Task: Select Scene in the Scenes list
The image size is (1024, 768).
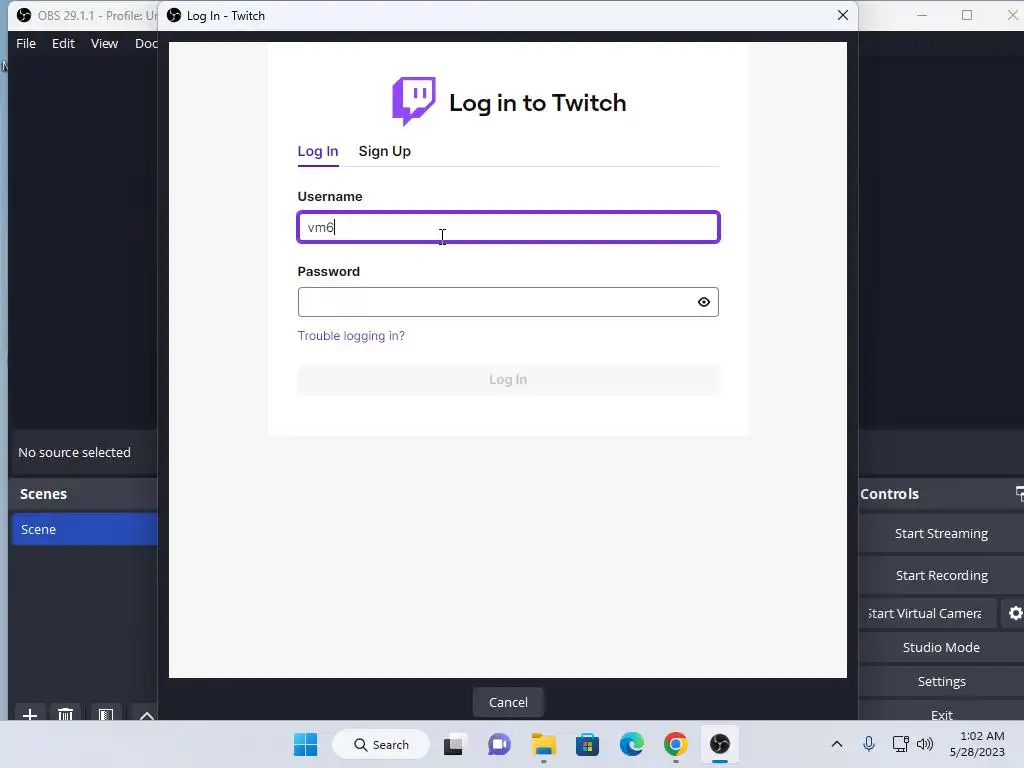Action: 84,529
